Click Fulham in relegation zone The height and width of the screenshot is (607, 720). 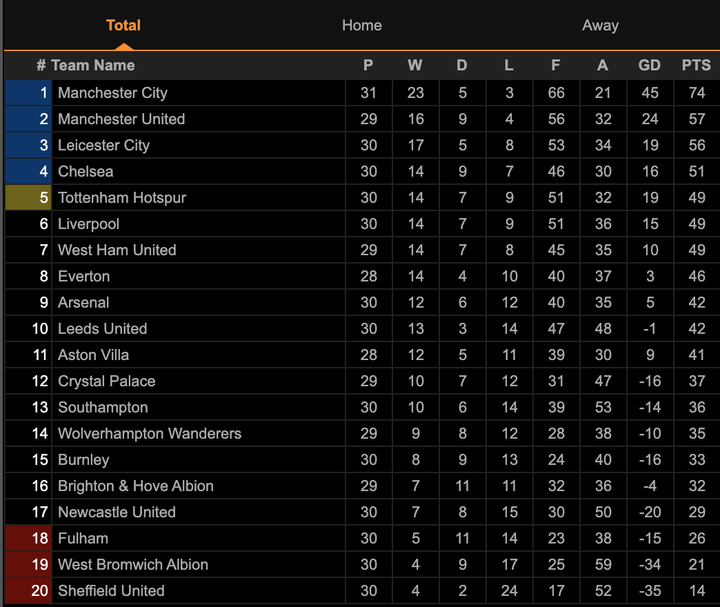[82, 538]
